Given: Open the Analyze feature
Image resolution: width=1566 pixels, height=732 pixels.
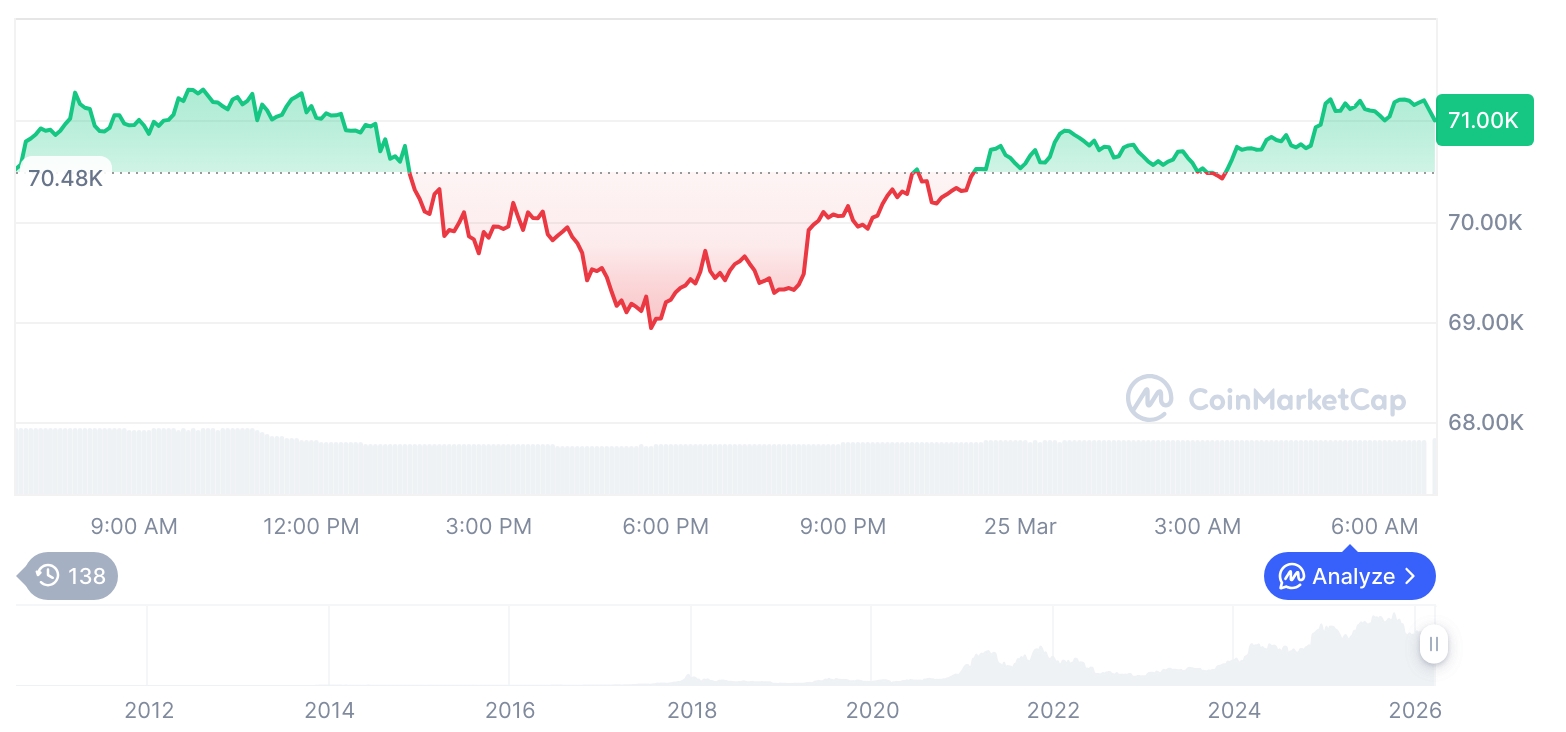Looking at the screenshot, I should [x=1349, y=577].
